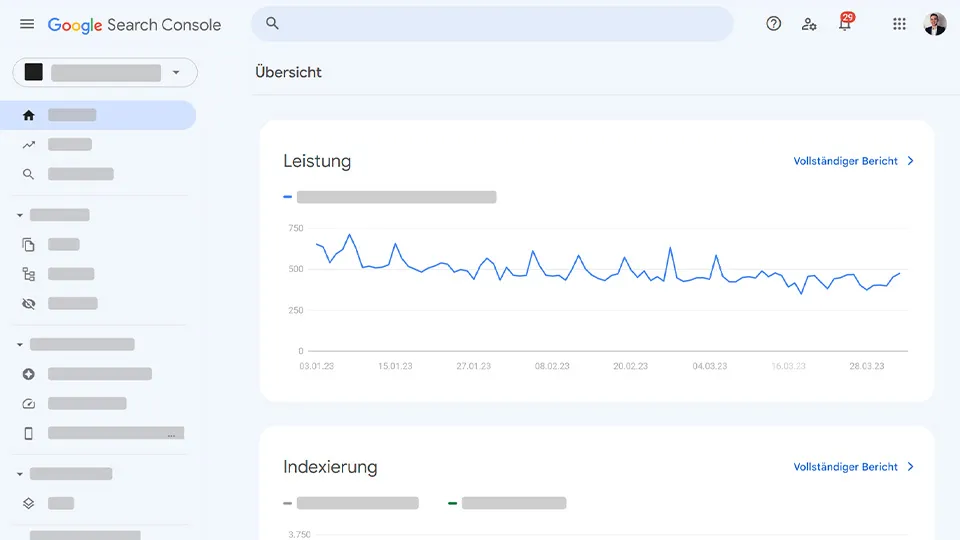Screen dimensions: 960x540
Task: Select the home overview sidebar item
Action: (98, 115)
